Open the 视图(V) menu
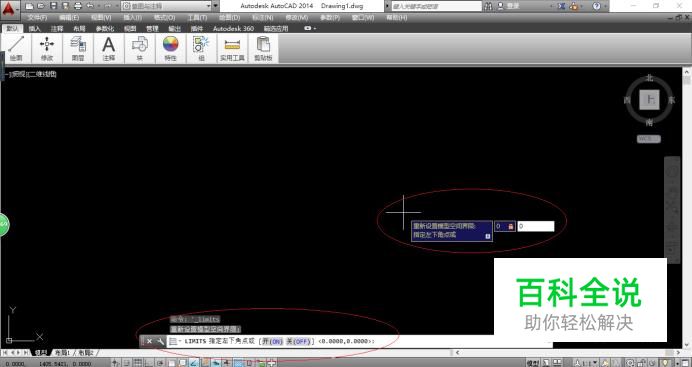This screenshot has height=367, width=692. pos(101,18)
